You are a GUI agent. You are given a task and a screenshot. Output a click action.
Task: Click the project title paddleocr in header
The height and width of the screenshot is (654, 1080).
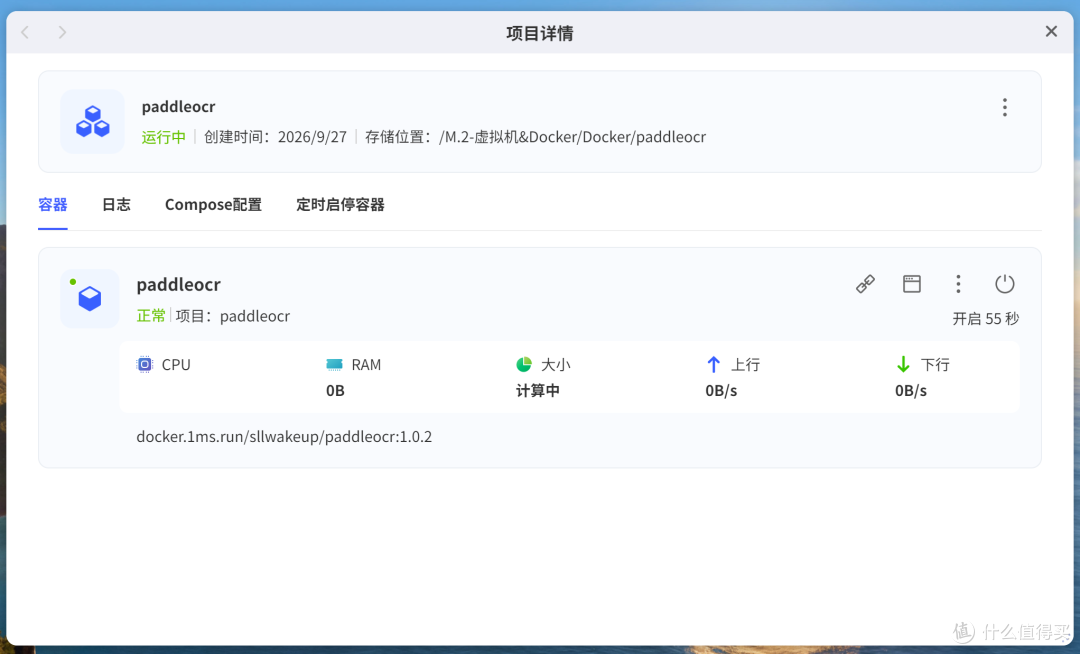178,107
